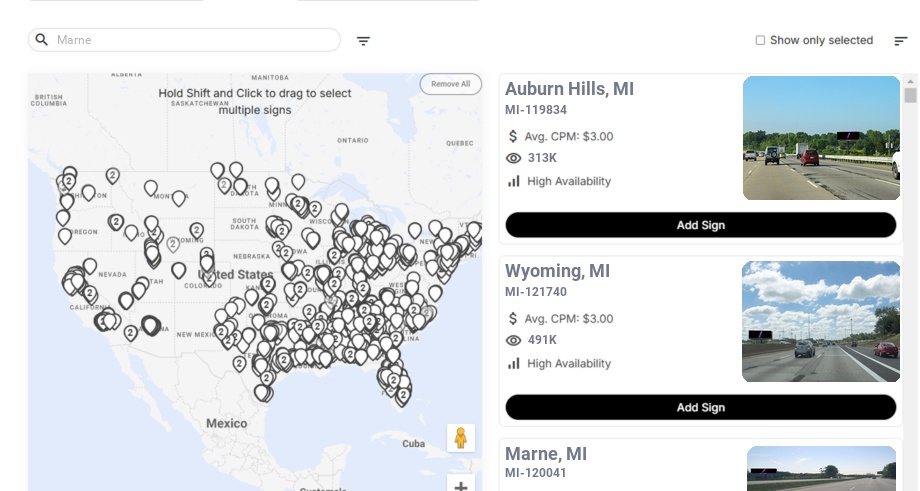
Task: Open the Auburn Hills, MI listing title
Action: [x=569, y=89]
